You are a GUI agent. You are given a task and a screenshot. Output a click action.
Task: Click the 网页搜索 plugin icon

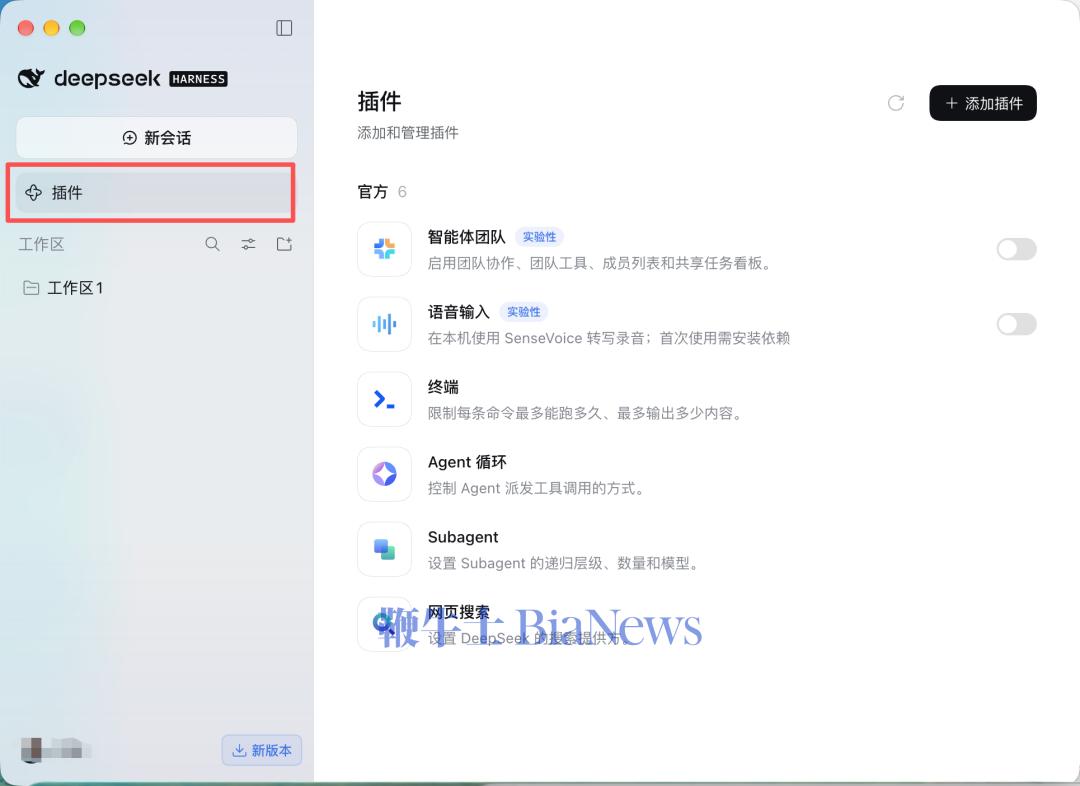click(384, 624)
